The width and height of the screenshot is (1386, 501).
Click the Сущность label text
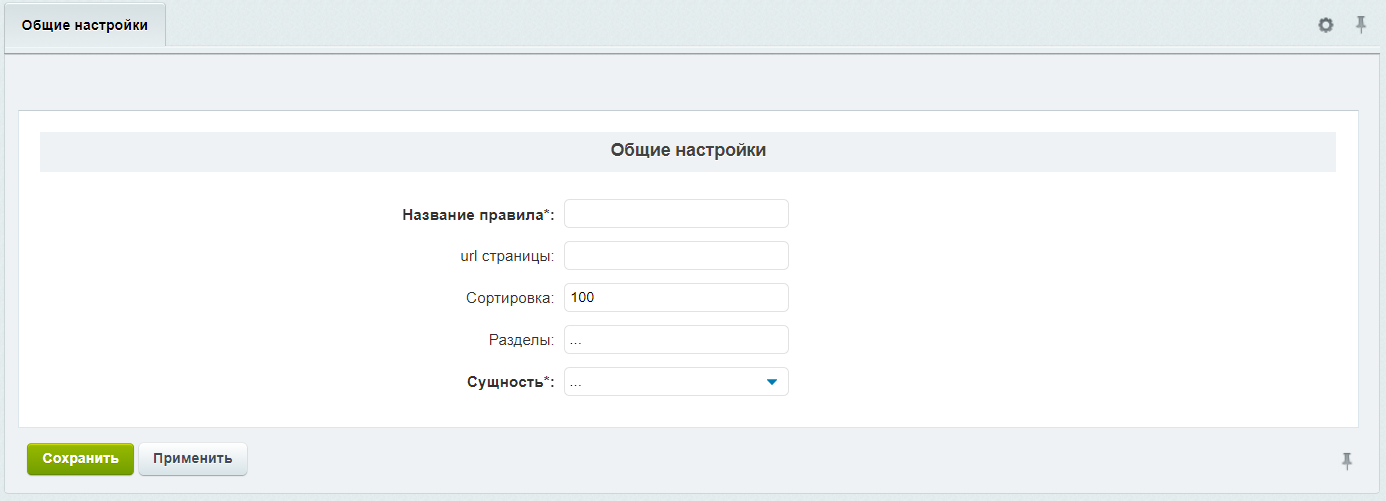510,382
